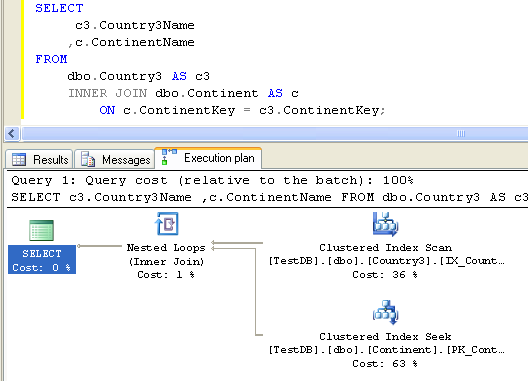Click the Cost: 63 % text
528x381 pixels.
click(x=385, y=363)
